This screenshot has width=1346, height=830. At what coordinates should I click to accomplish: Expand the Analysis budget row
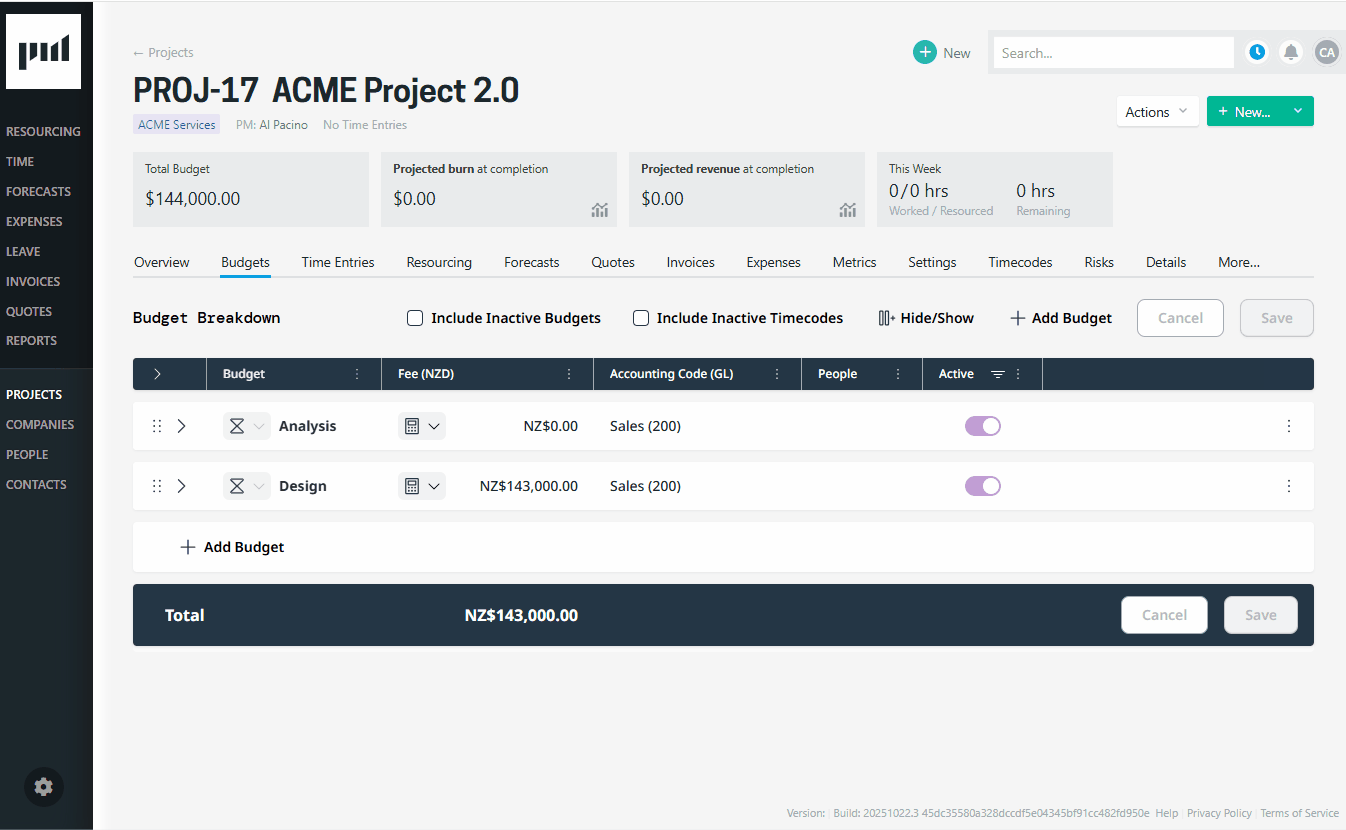click(181, 426)
